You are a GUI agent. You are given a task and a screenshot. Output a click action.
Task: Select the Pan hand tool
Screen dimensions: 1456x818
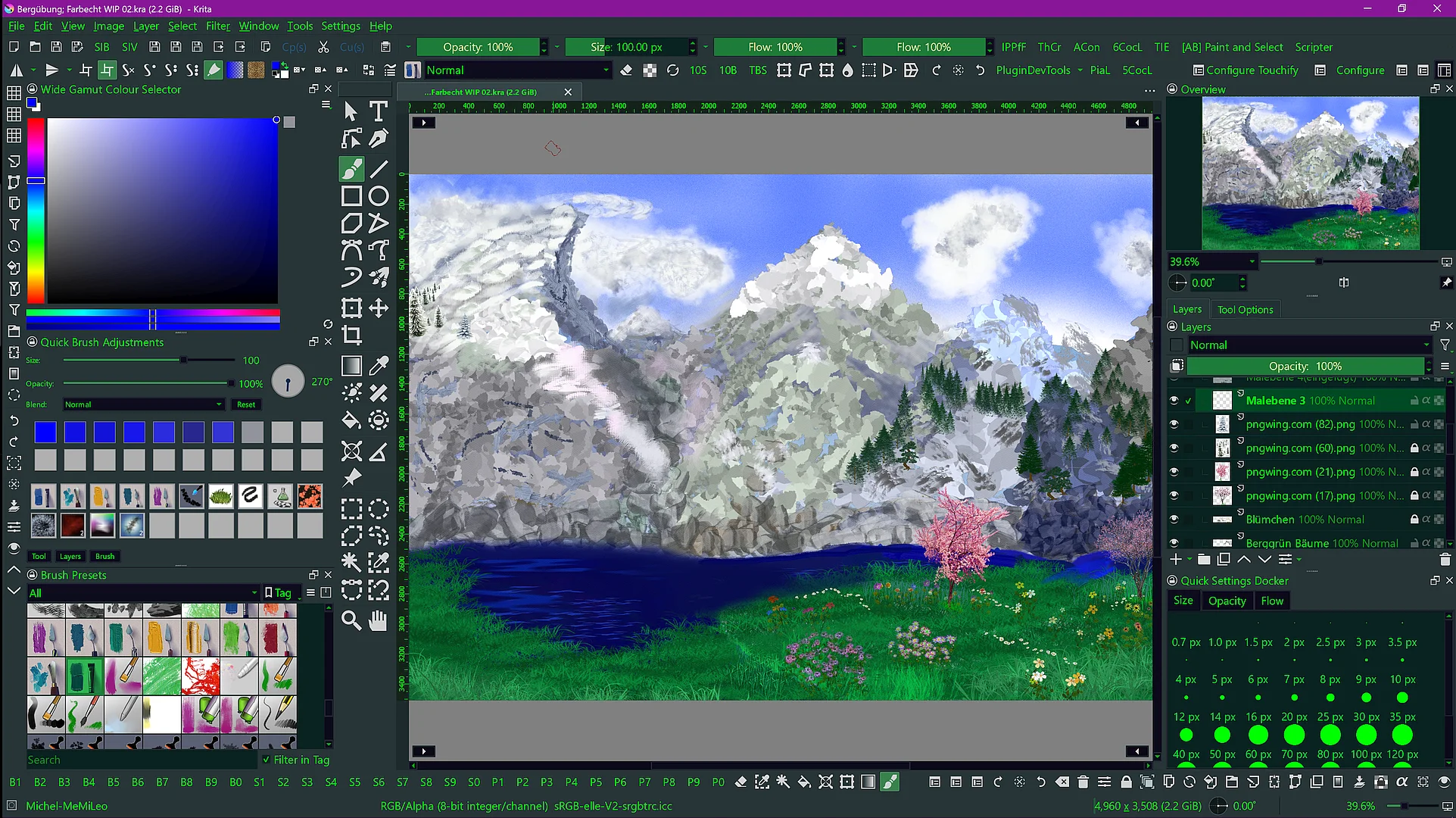click(x=378, y=620)
